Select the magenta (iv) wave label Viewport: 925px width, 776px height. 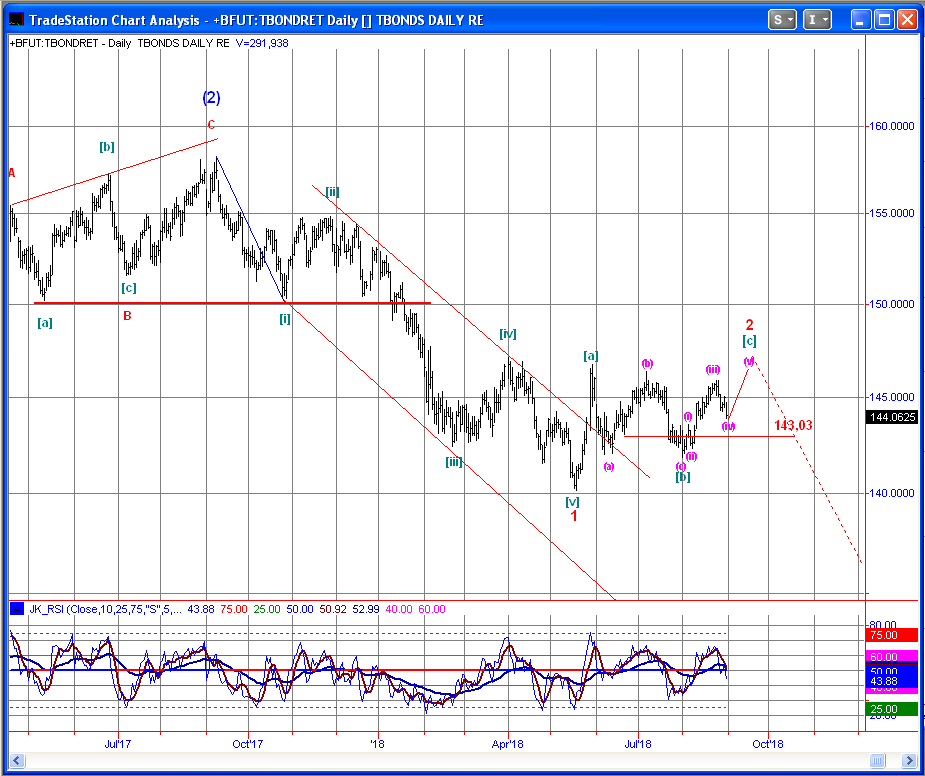pyautogui.click(x=729, y=426)
